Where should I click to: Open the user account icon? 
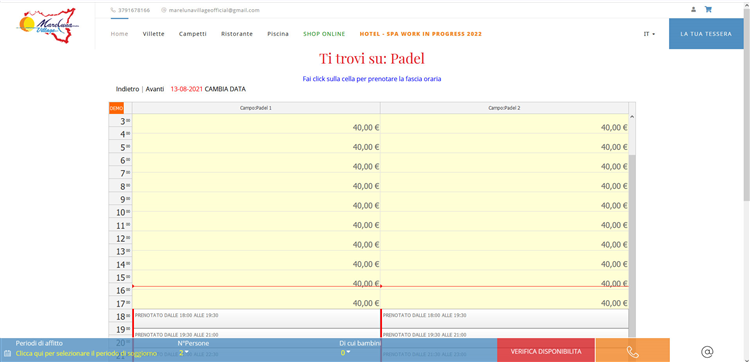693,9
